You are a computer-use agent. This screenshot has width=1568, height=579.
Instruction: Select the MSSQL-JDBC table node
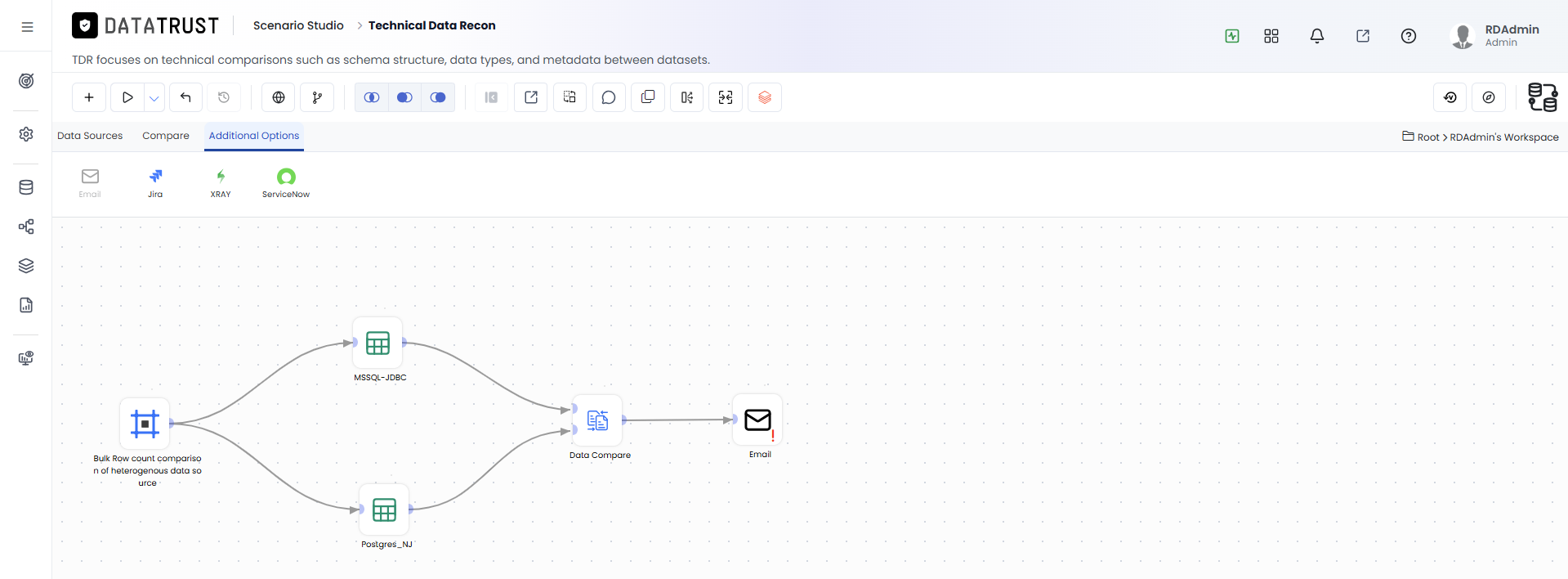pos(377,343)
